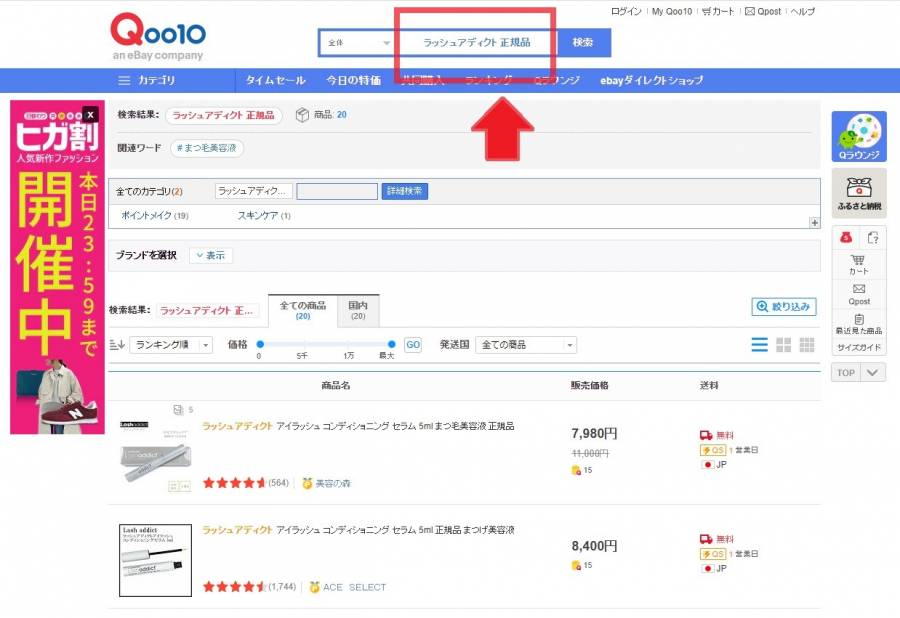Image resolution: width=900 pixels, height=618 pixels.
Task: Switch to detailed list view icon
Action: (759, 344)
